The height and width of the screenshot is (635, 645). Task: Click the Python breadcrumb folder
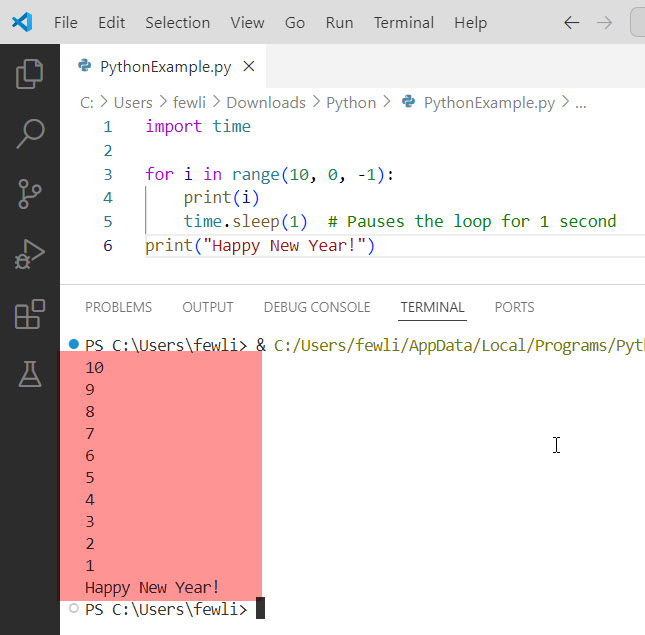351,102
